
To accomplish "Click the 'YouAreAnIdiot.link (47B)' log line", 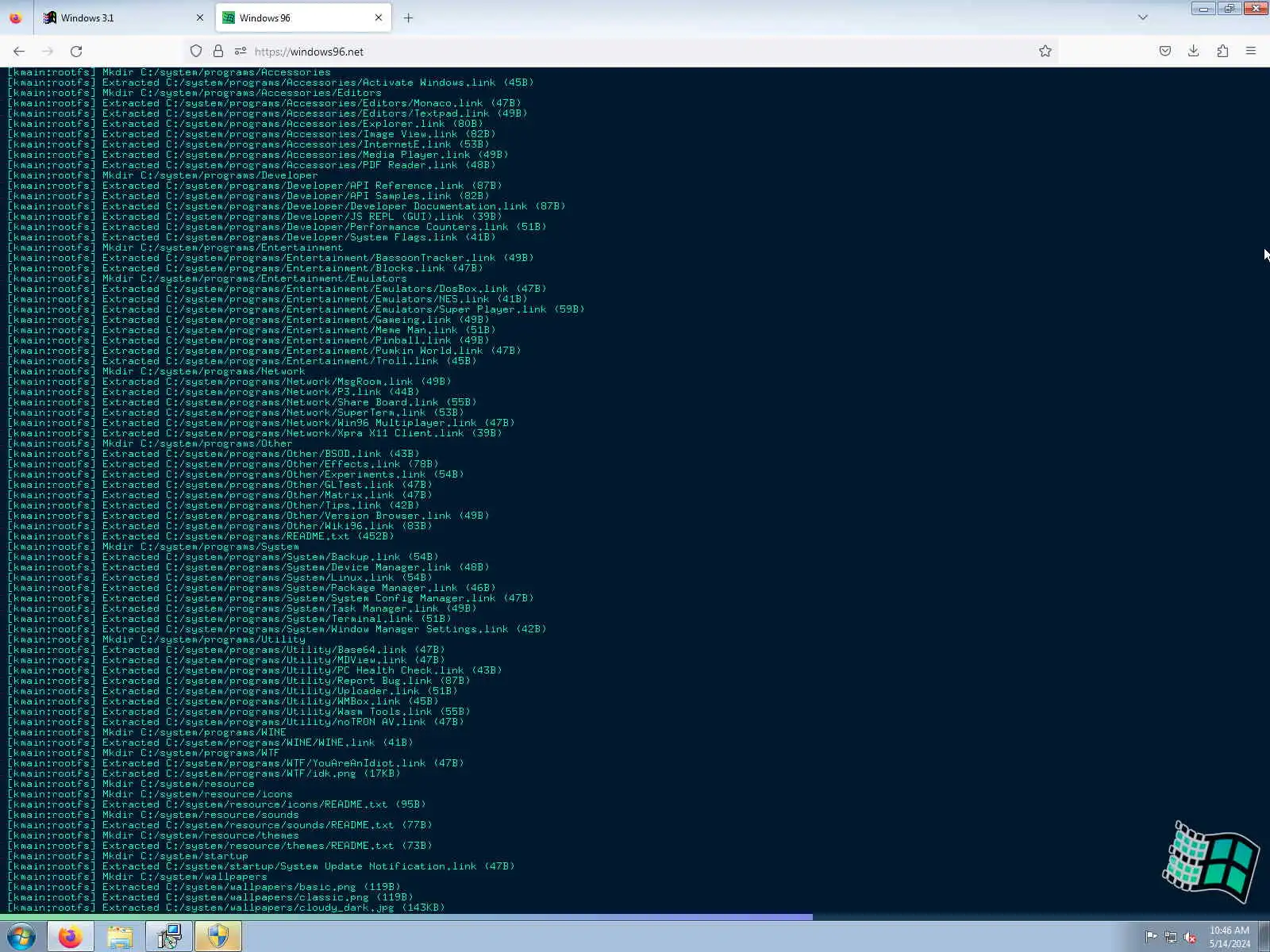I will coord(236,763).
